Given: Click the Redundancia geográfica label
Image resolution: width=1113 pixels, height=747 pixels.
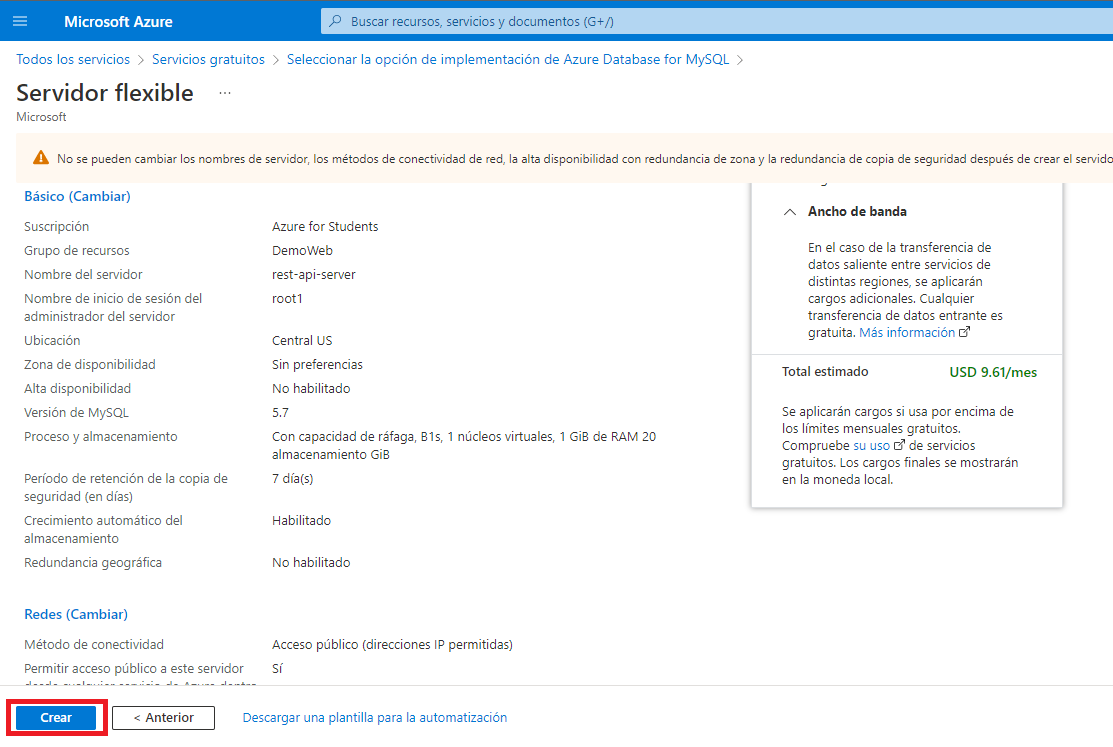Looking at the screenshot, I should [93, 563].
